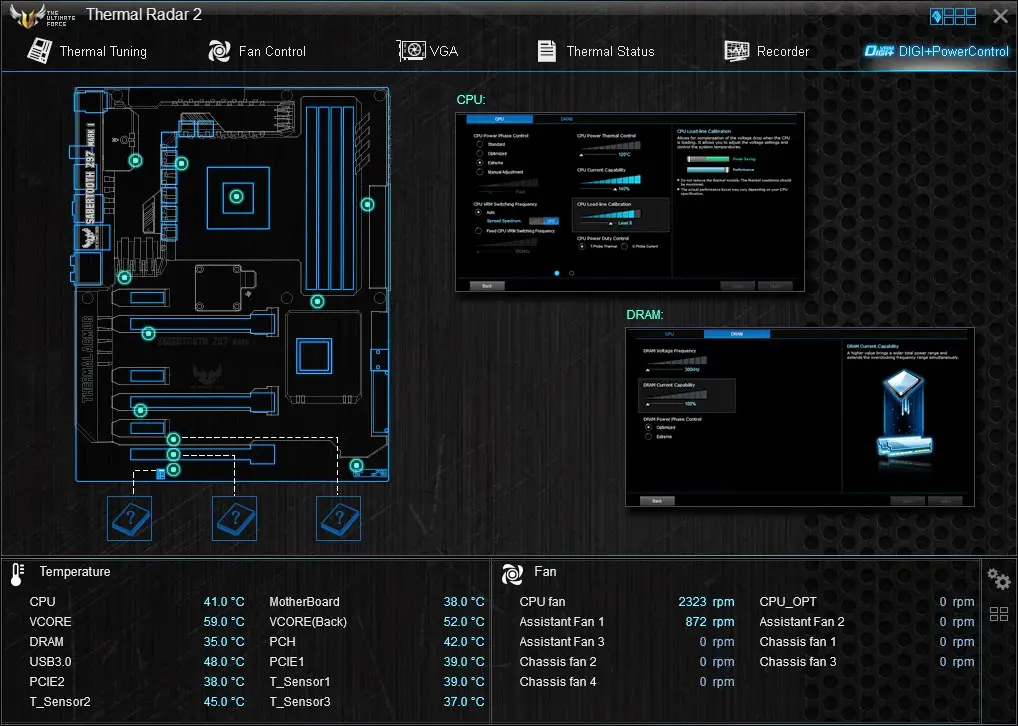The height and width of the screenshot is (726, 1018).
Task: Select the sensor dot at the board's bottom-right corner
Action: click(356, 466)
